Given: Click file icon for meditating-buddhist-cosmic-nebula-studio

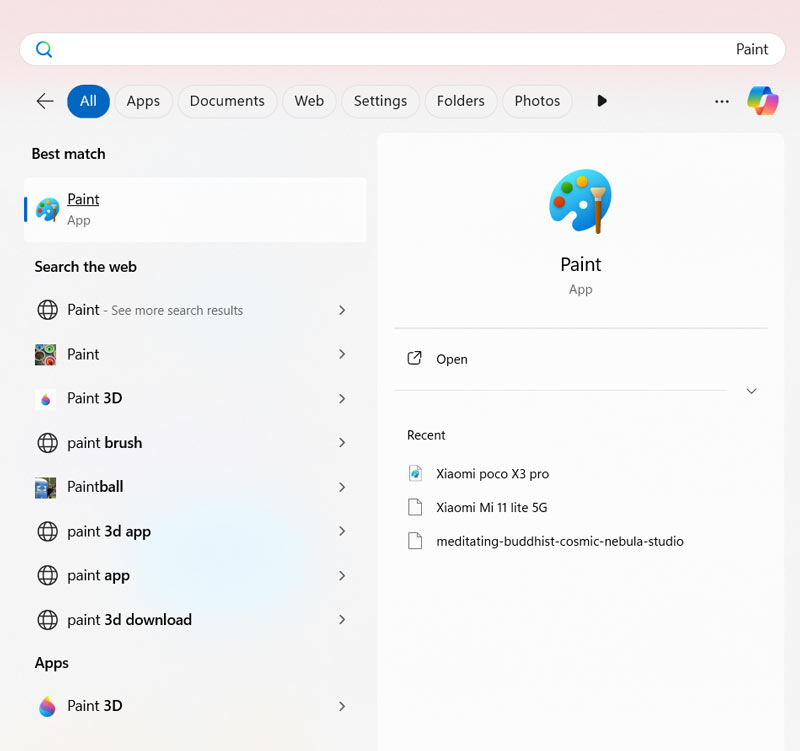Looking at the screenshot, I should 415,541.
